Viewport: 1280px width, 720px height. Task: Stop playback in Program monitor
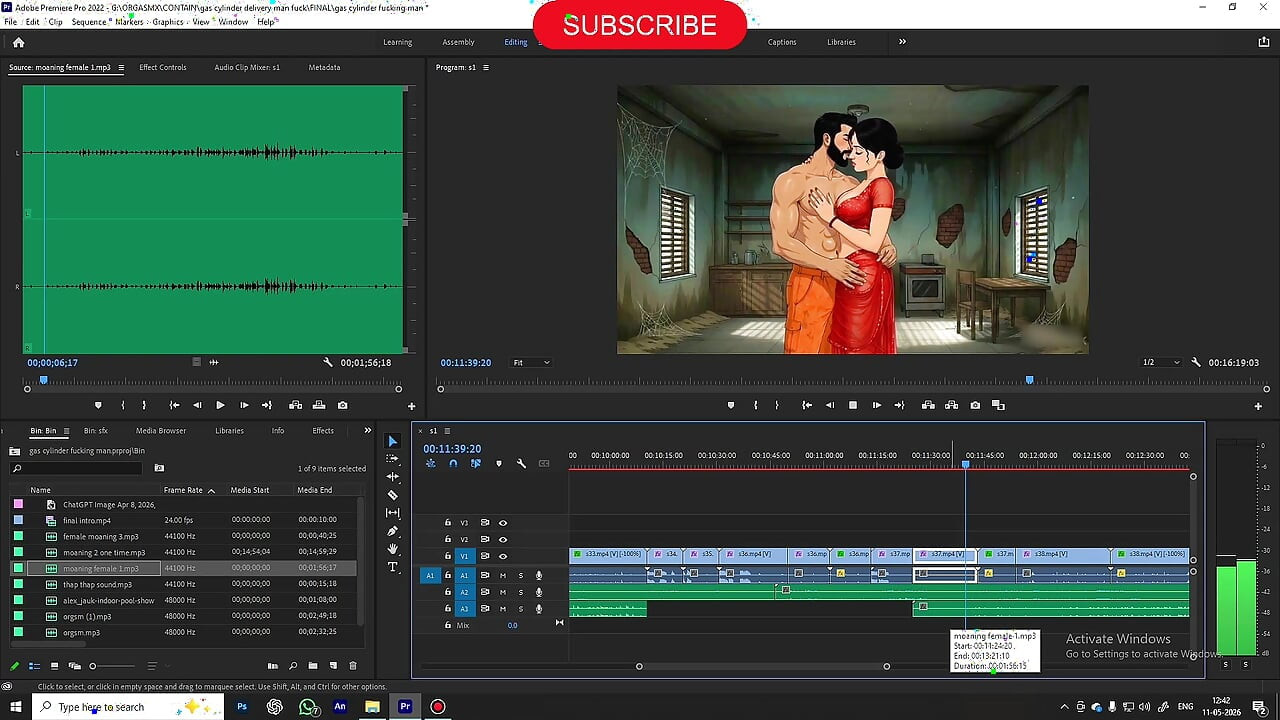tap(853, 405)
